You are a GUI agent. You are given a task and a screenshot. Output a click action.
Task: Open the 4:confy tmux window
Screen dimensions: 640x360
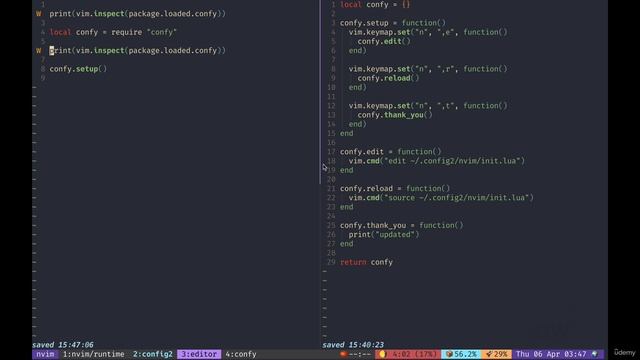241,354
